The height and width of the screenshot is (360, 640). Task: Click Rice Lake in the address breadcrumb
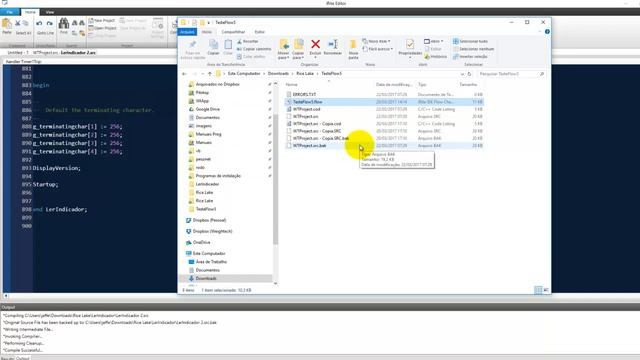(x=305, y=73)
